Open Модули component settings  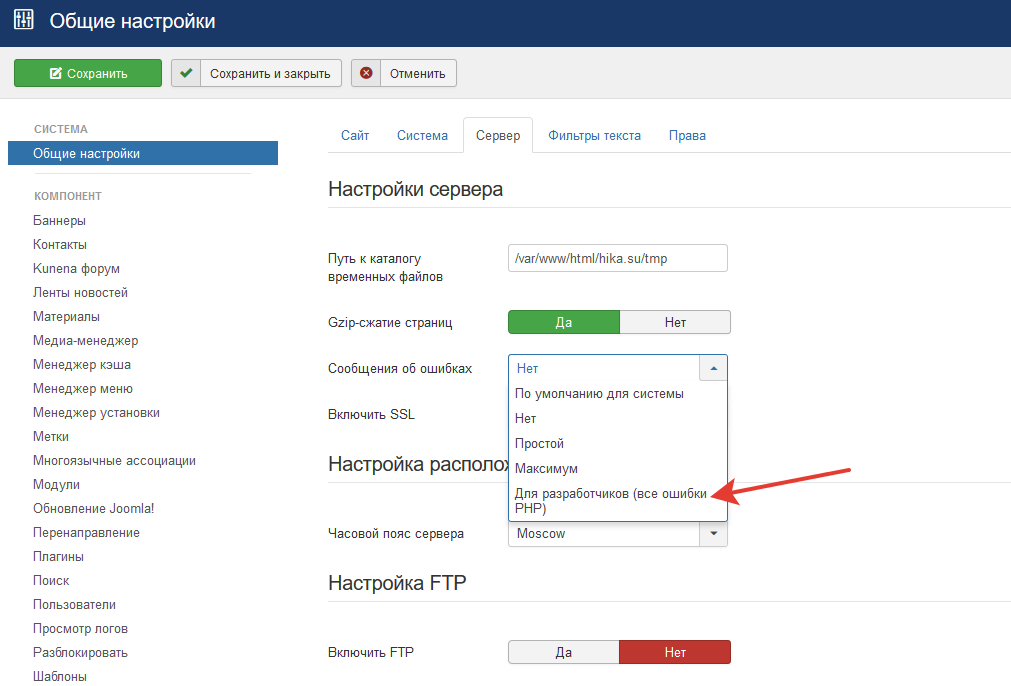(56, 485)
